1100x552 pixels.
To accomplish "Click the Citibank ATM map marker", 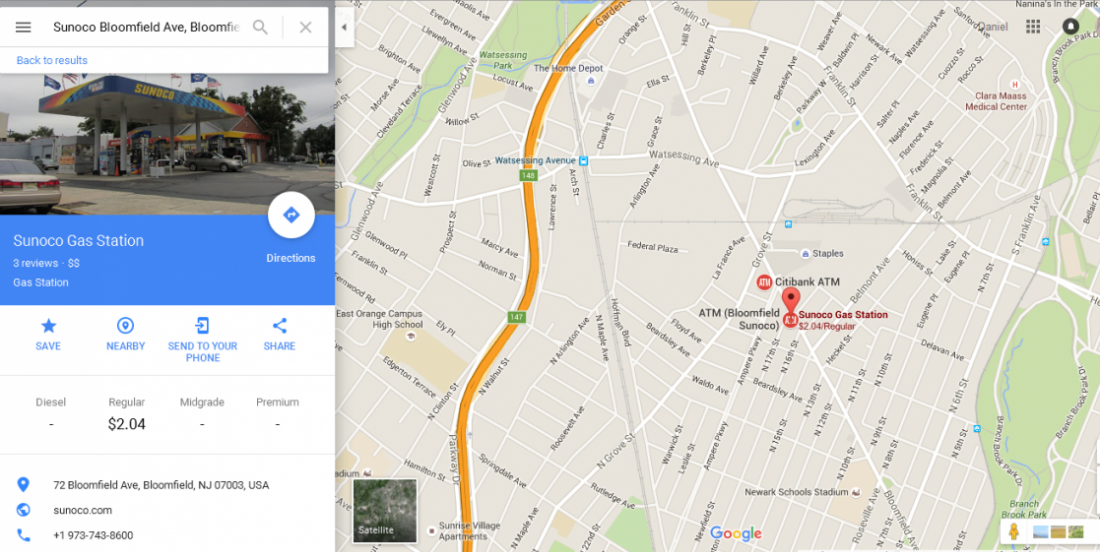I will pyautogui.click(x=764, y=282).
